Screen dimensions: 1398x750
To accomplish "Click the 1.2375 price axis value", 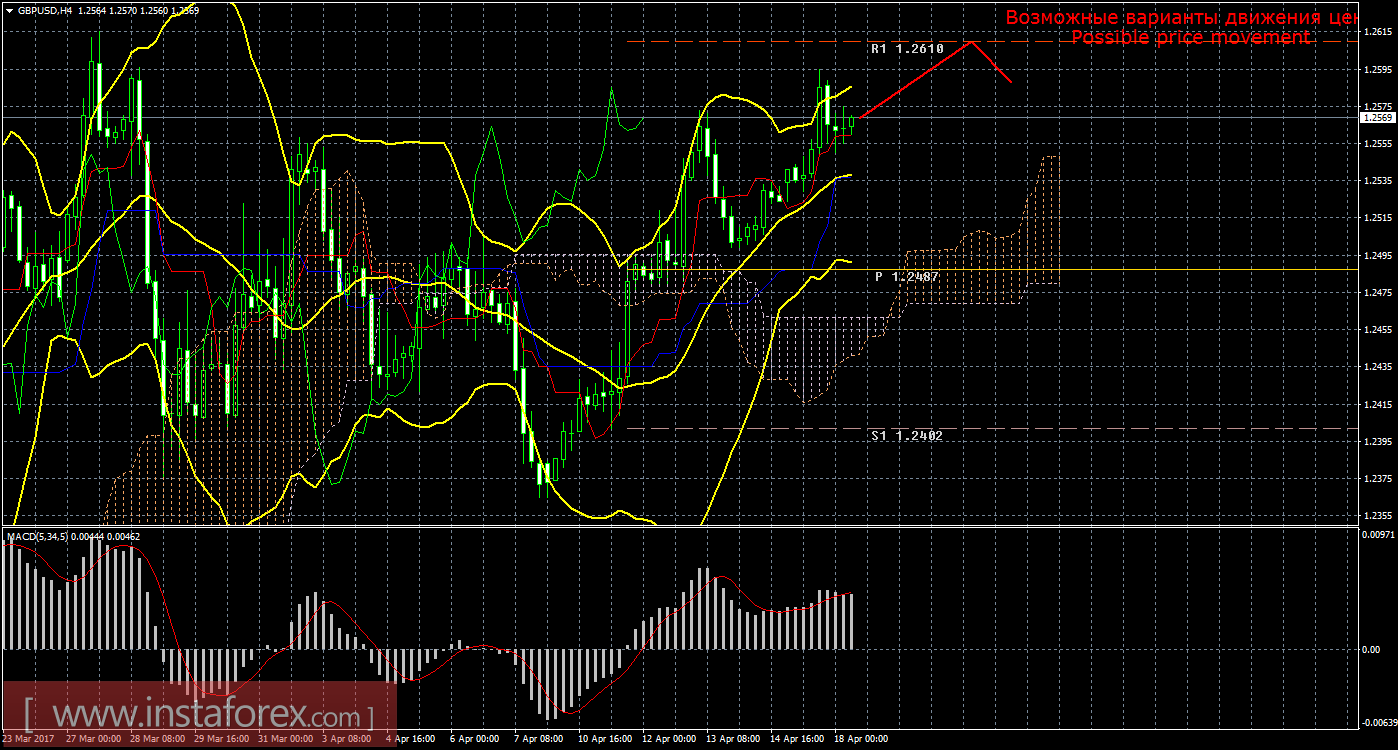I will coord(1377,478).
